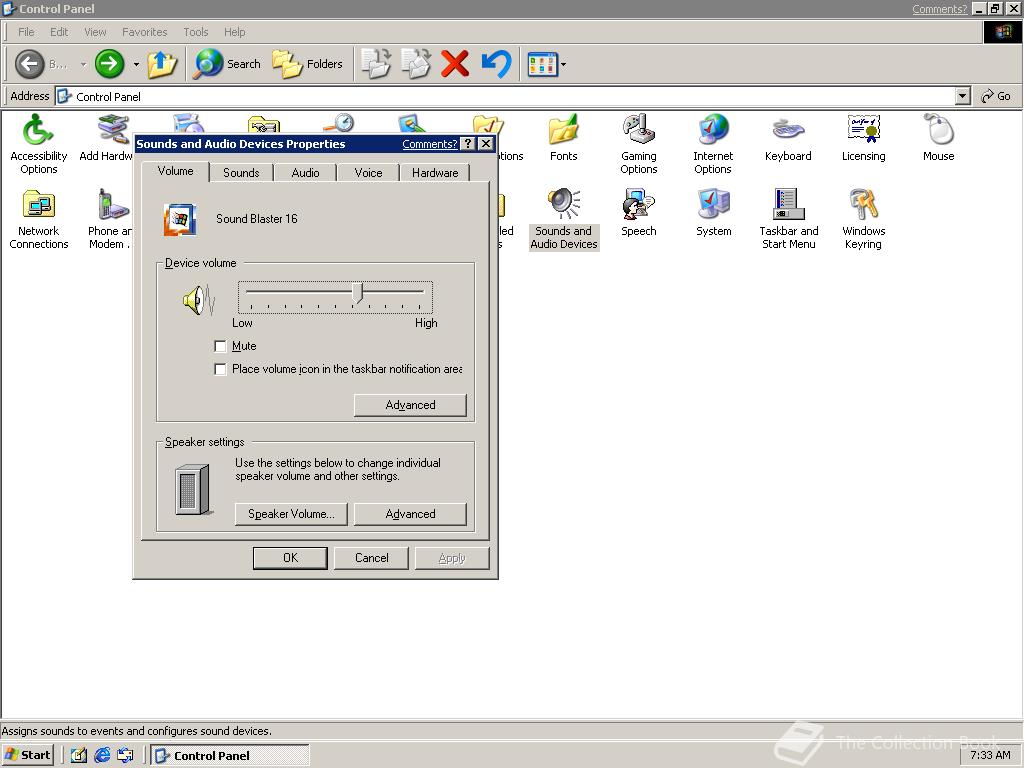
Task: Launch Internet Explorer from quick launch
Action: pos(102,755)
